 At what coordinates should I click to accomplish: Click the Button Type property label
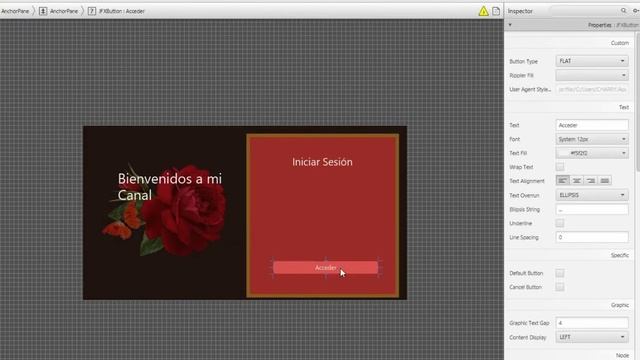(x=523, y=61)
